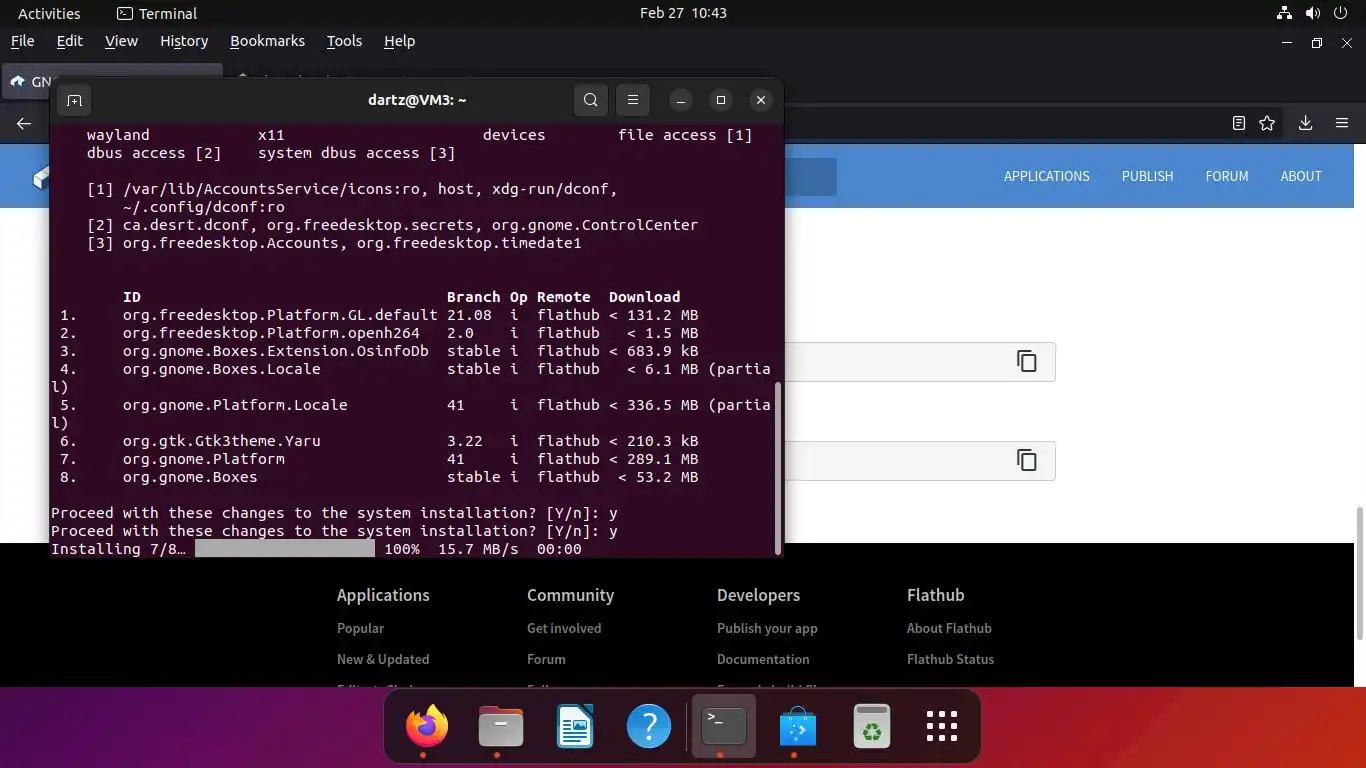Click terminal search magnifier icon
The image size is (1366, 768).
pos(591,100)
